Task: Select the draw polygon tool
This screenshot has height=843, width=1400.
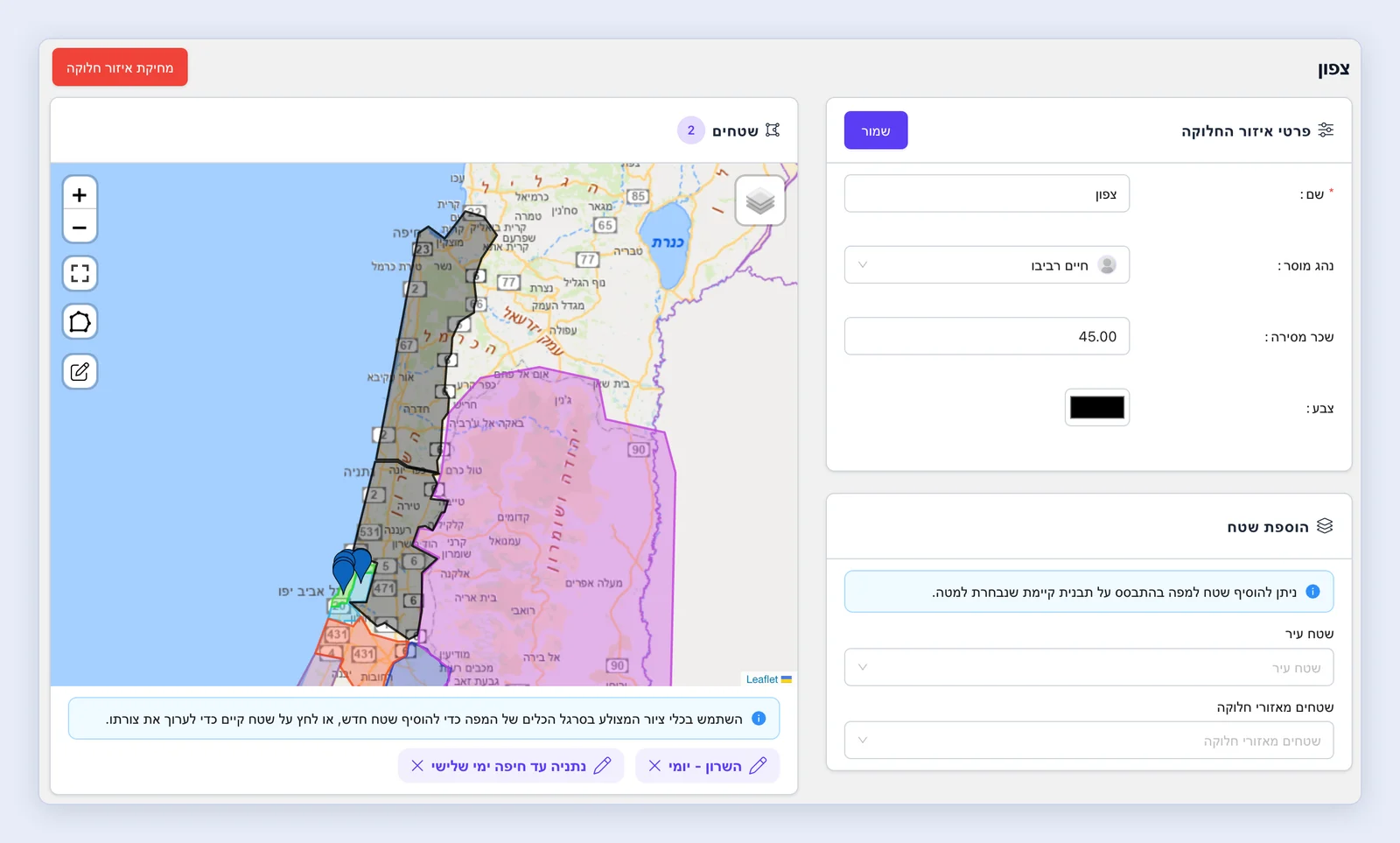Action: [x=80, y=322]
